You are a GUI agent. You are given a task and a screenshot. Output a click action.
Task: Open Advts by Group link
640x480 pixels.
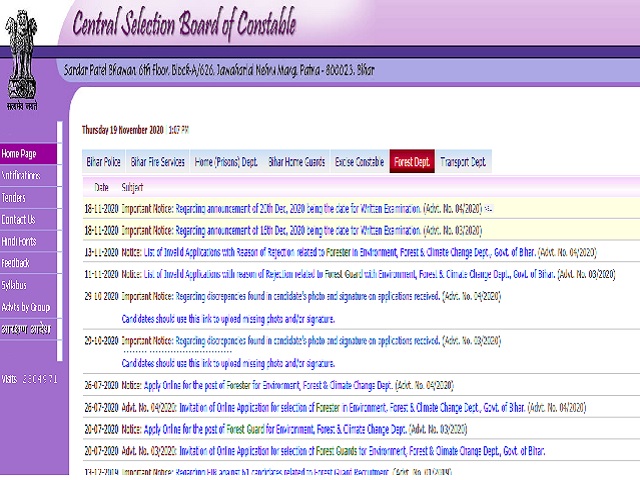[x=26, y=307]
